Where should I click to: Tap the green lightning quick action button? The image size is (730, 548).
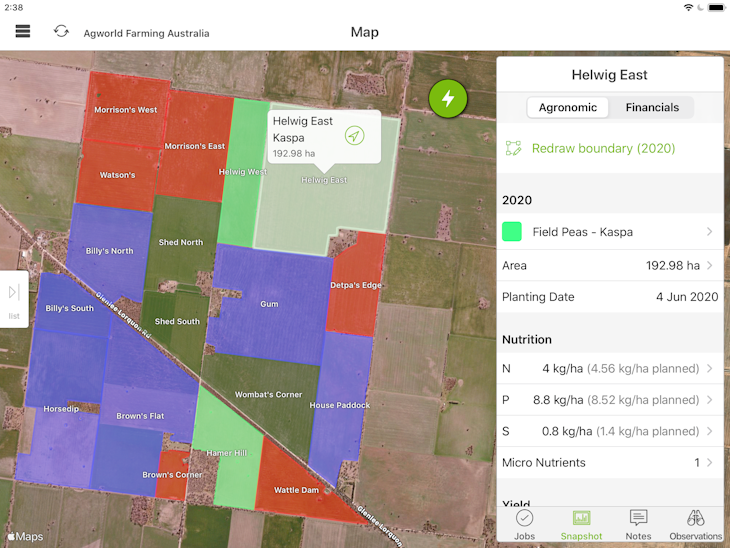tap(448, 98)
